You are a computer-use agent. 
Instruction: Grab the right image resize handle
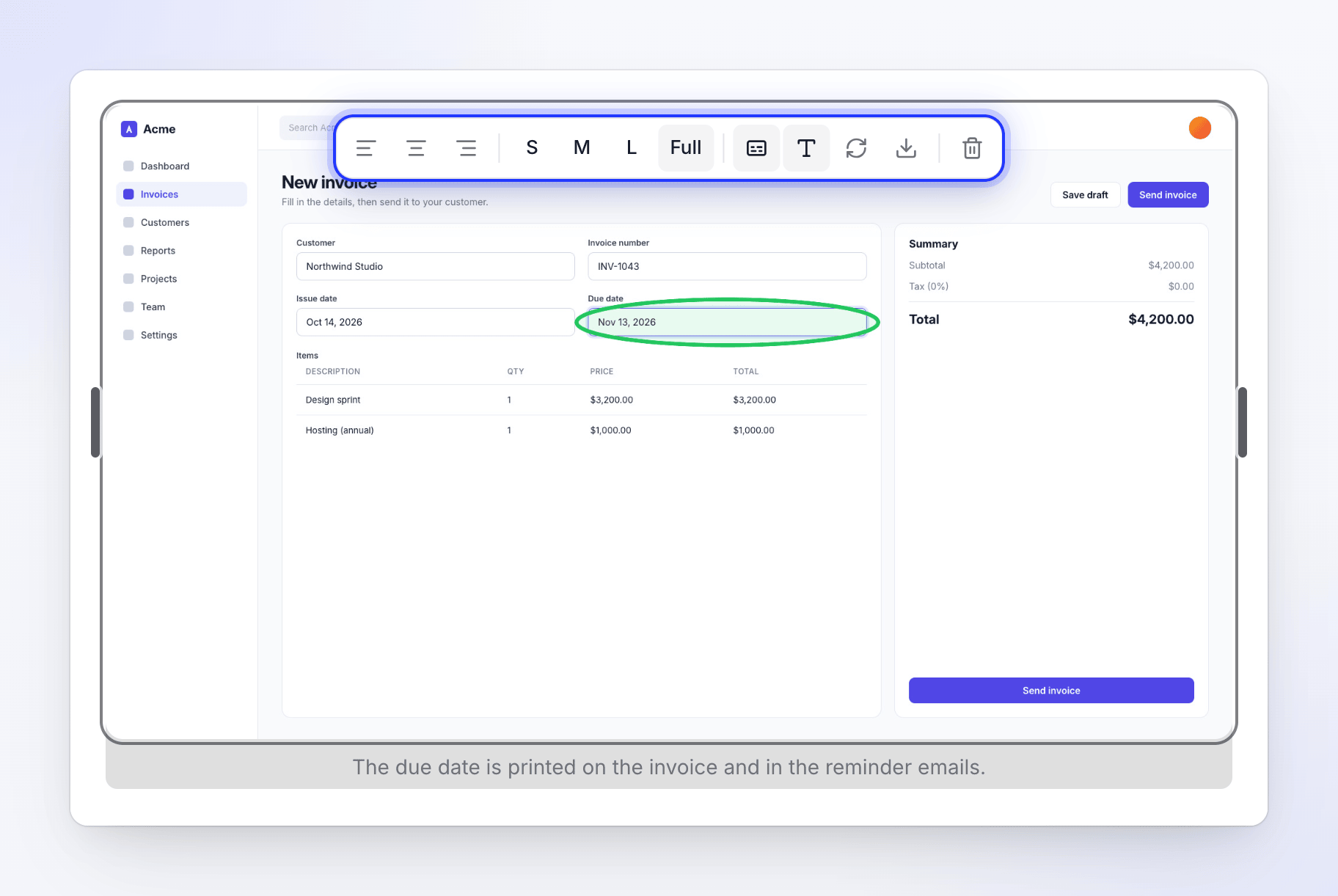point(1243,422)
